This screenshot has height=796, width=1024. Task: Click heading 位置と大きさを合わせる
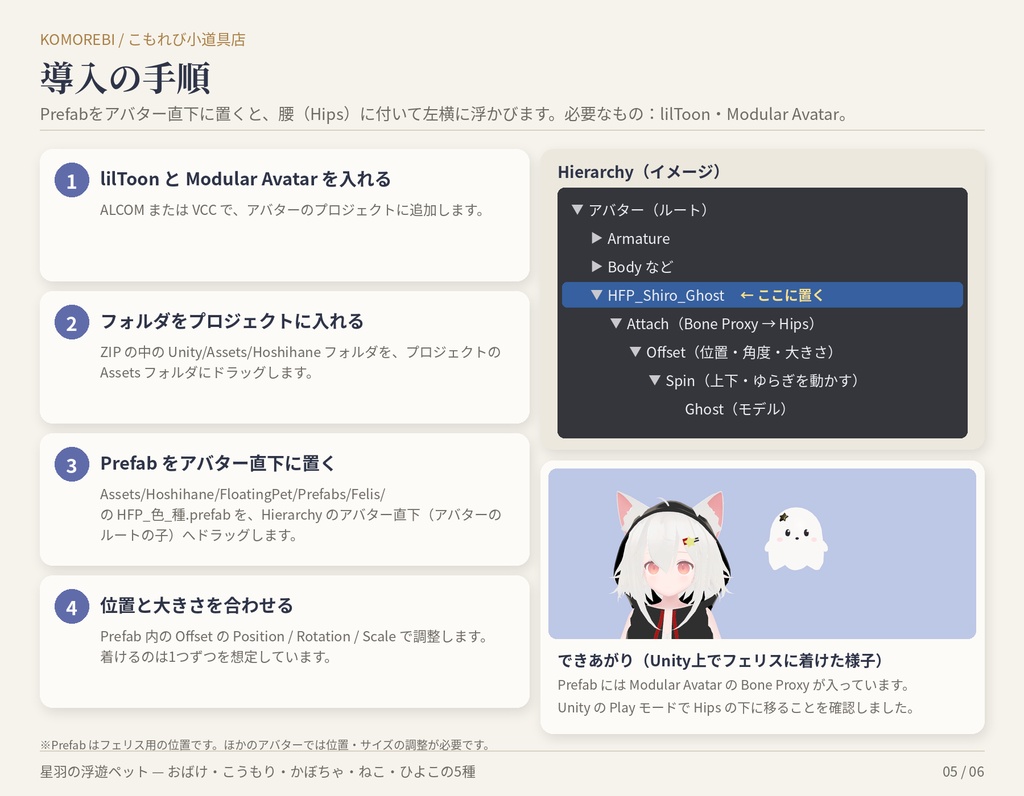197,605
